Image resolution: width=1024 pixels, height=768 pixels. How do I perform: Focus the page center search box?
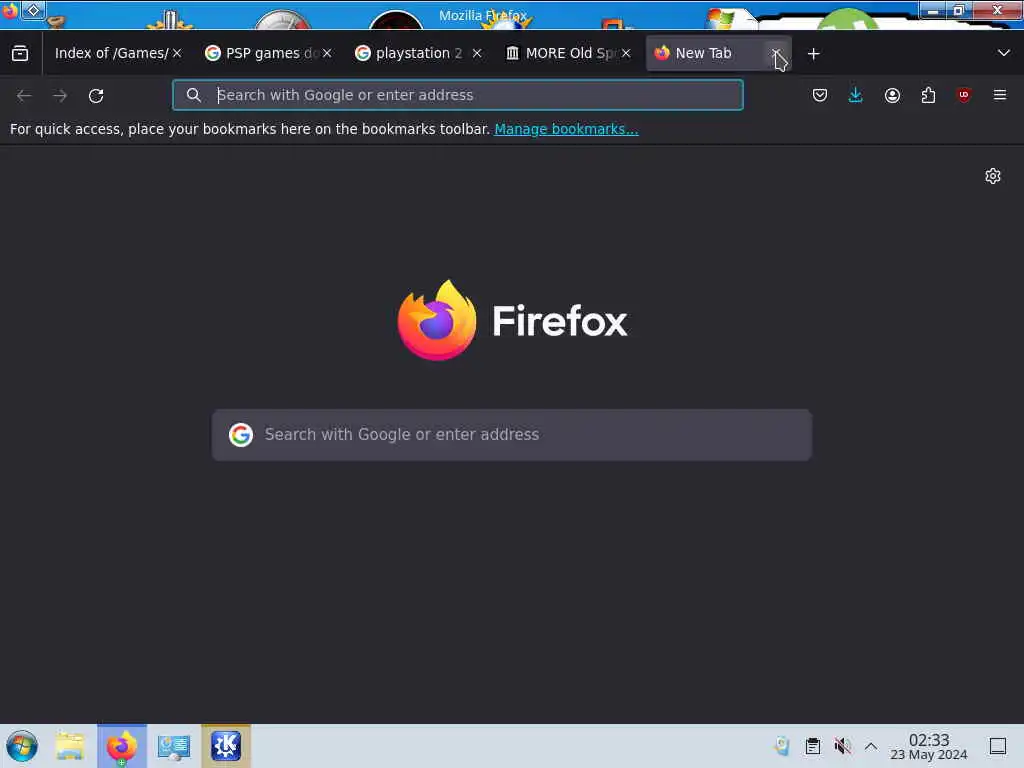click(512, 435)
